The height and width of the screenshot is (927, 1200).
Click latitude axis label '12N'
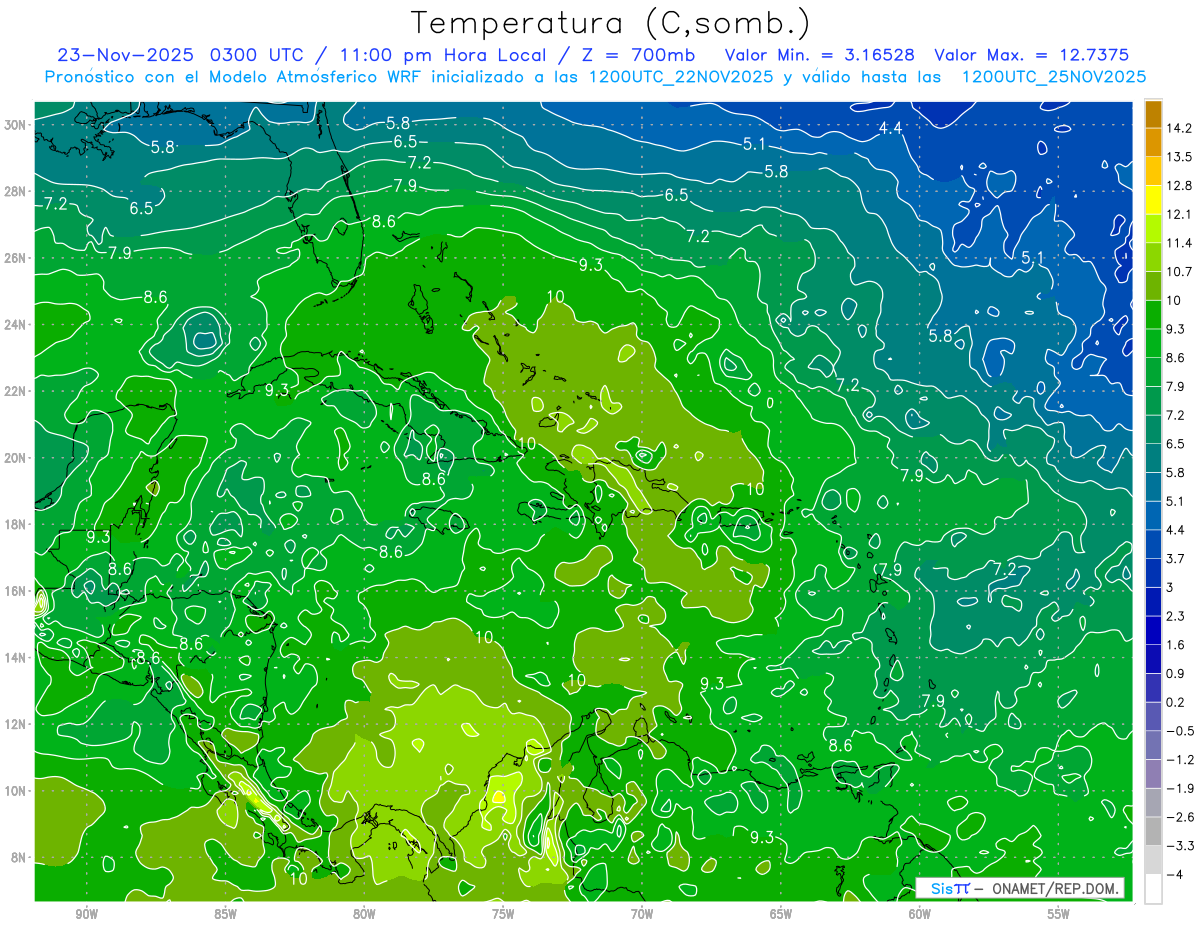point(16,724)
